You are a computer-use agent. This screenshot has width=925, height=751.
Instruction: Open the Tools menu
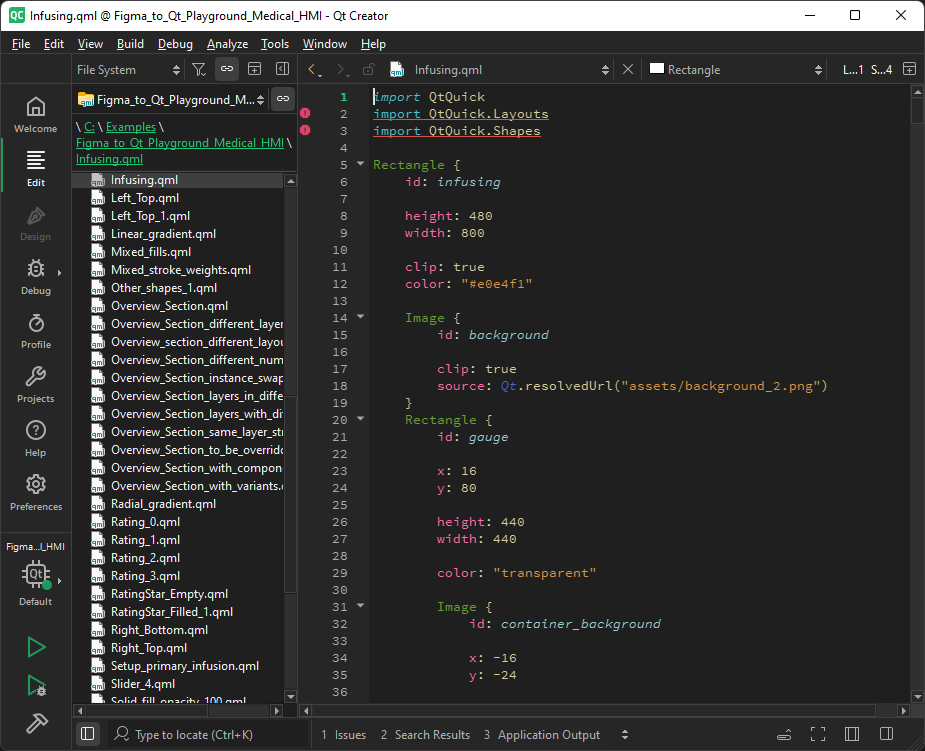click(275, 44)
